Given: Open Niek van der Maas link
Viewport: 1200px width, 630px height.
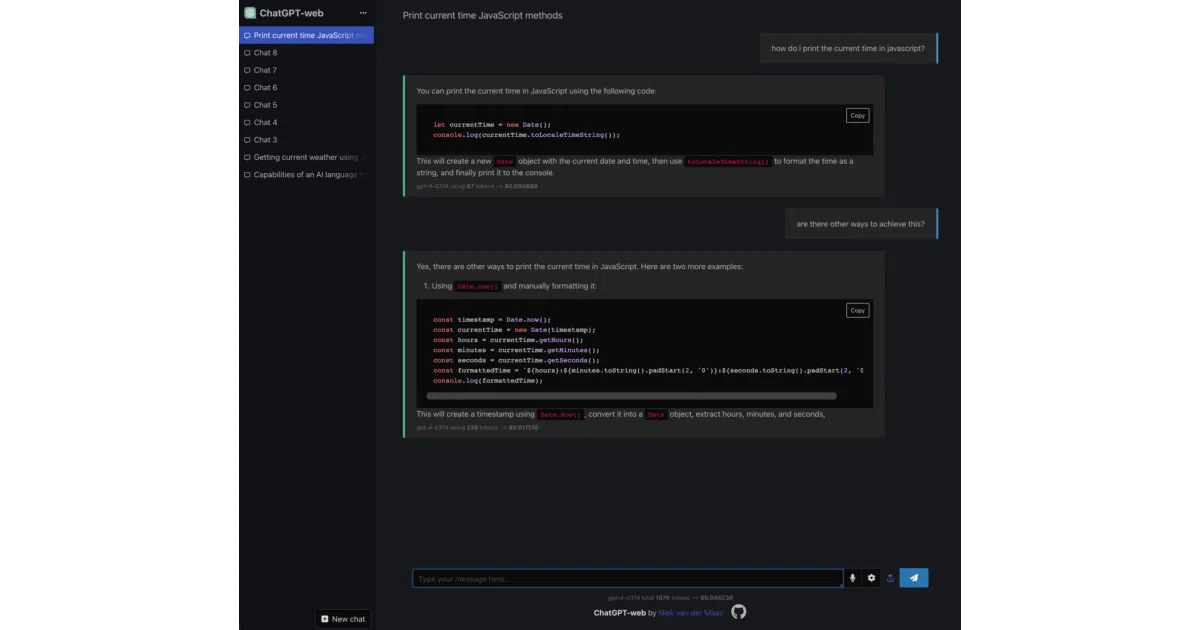Looking at the screenshot, I should (692, 613).
